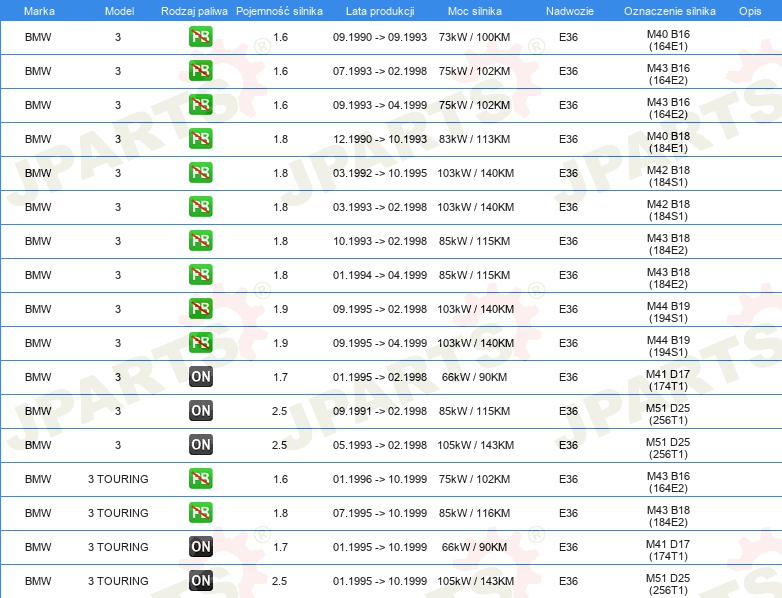Click petrol icon in 09.1993 -> 04.1999 1.6 row

[200, 105]
